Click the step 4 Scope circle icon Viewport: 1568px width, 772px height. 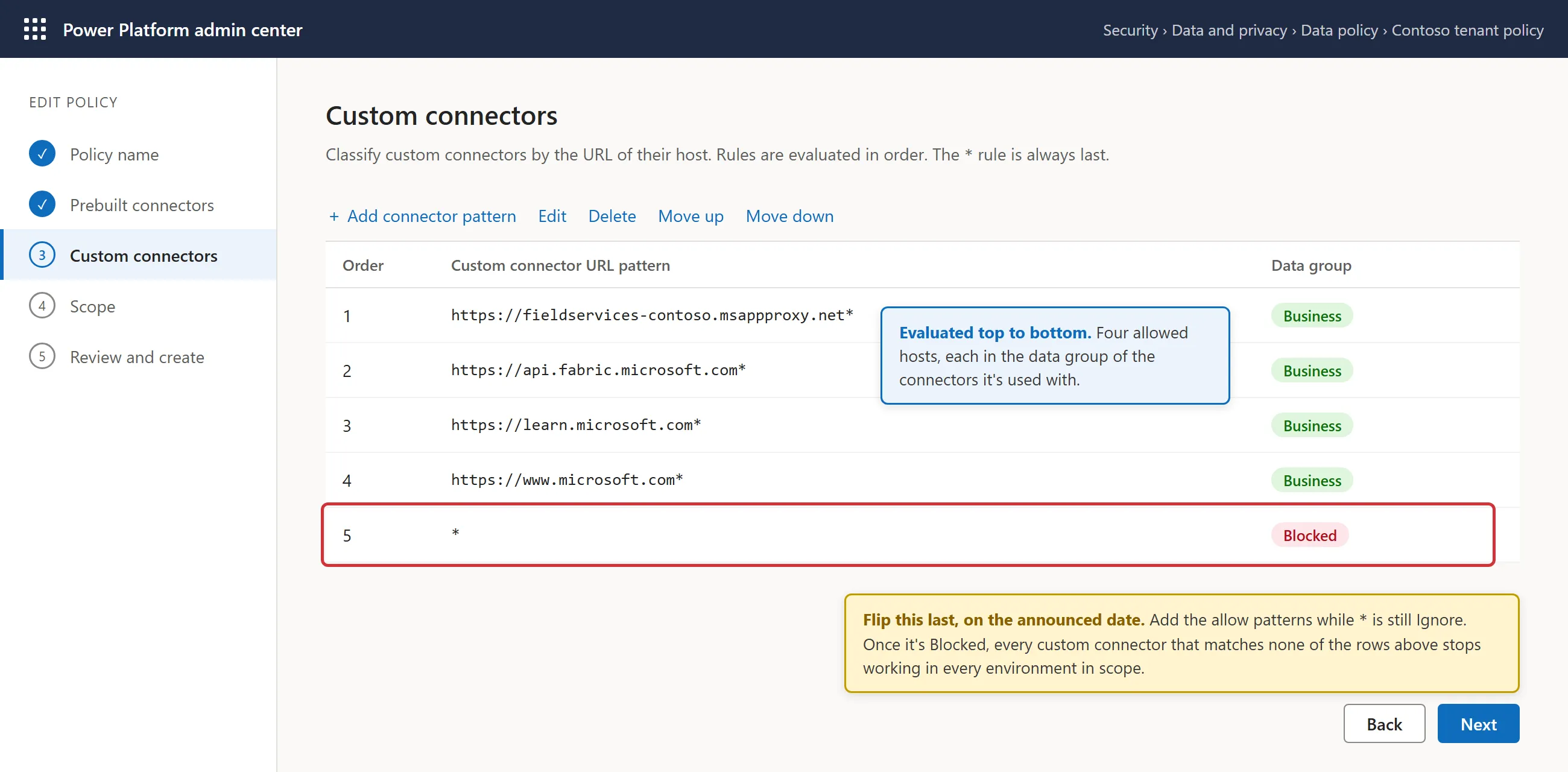[42, 306]
